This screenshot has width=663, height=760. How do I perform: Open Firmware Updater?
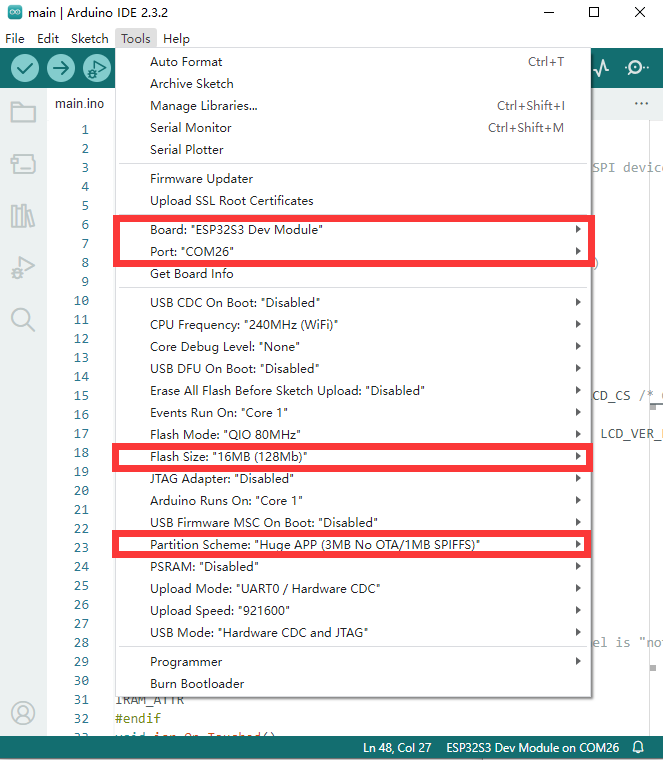click(x=353, y=178)
